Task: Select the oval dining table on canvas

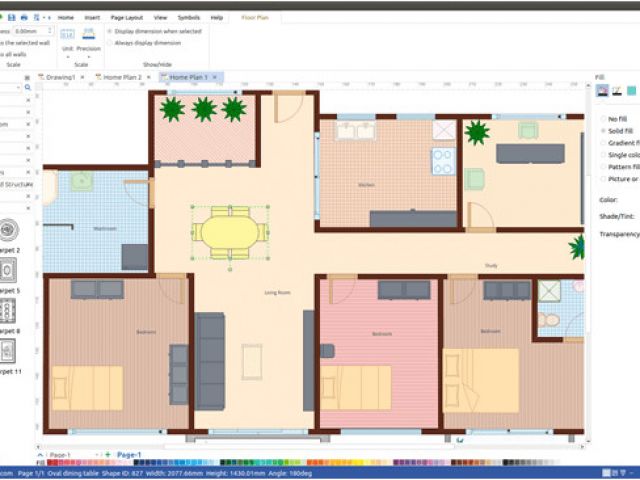Action: click(230, 232)
